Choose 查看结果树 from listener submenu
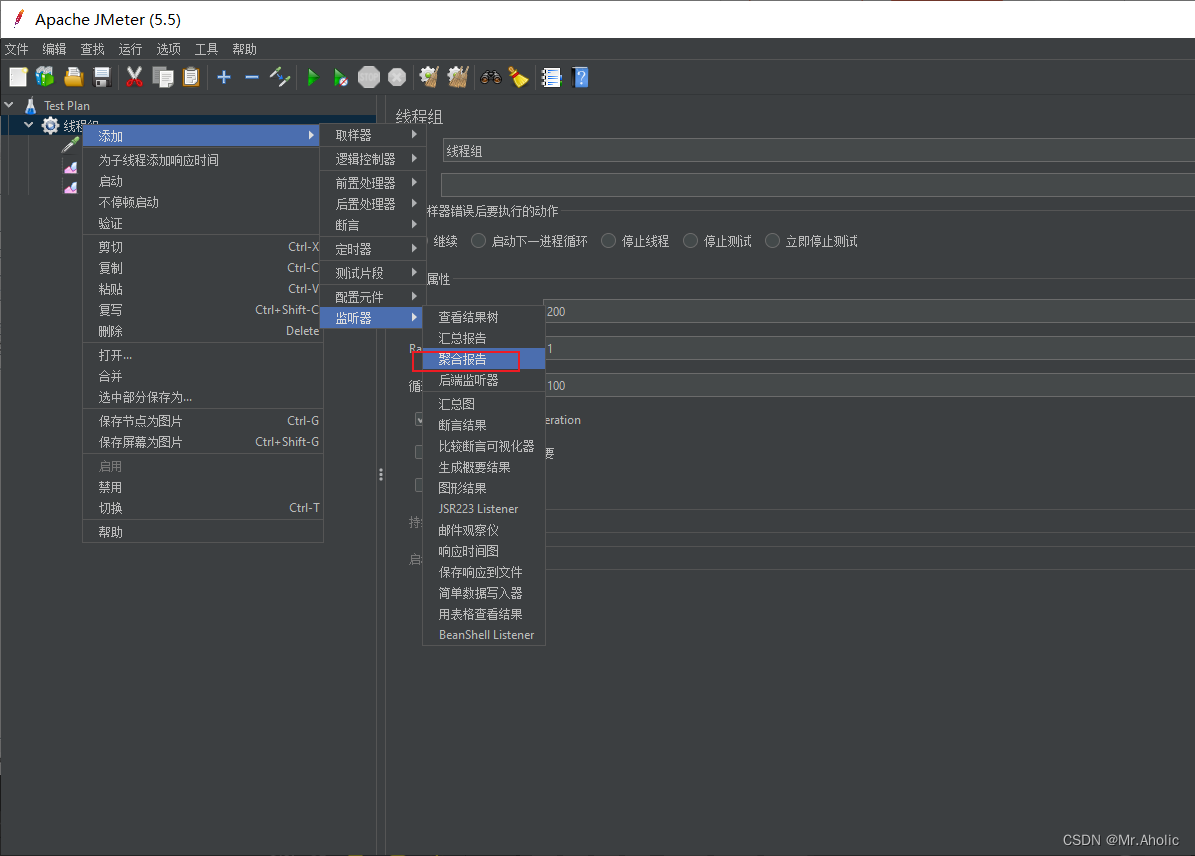This screenshot has width=1195, height=856. tap(484, 317)
